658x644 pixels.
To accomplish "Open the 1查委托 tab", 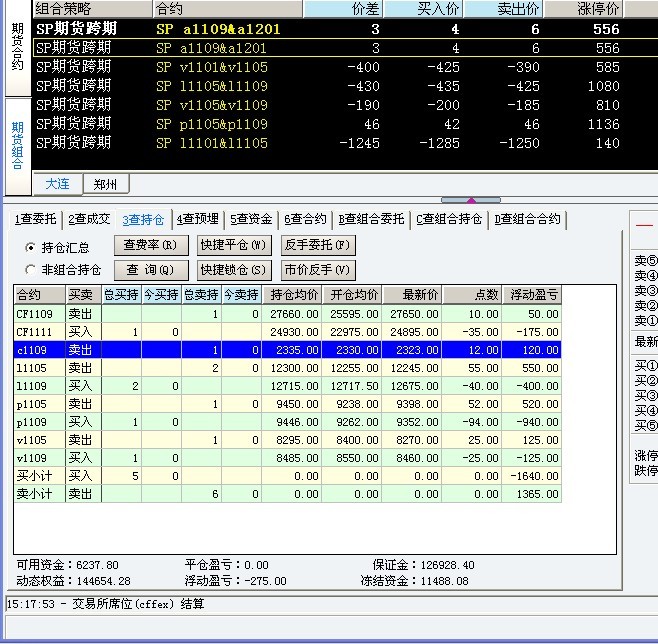I will (x=36, y=219).
